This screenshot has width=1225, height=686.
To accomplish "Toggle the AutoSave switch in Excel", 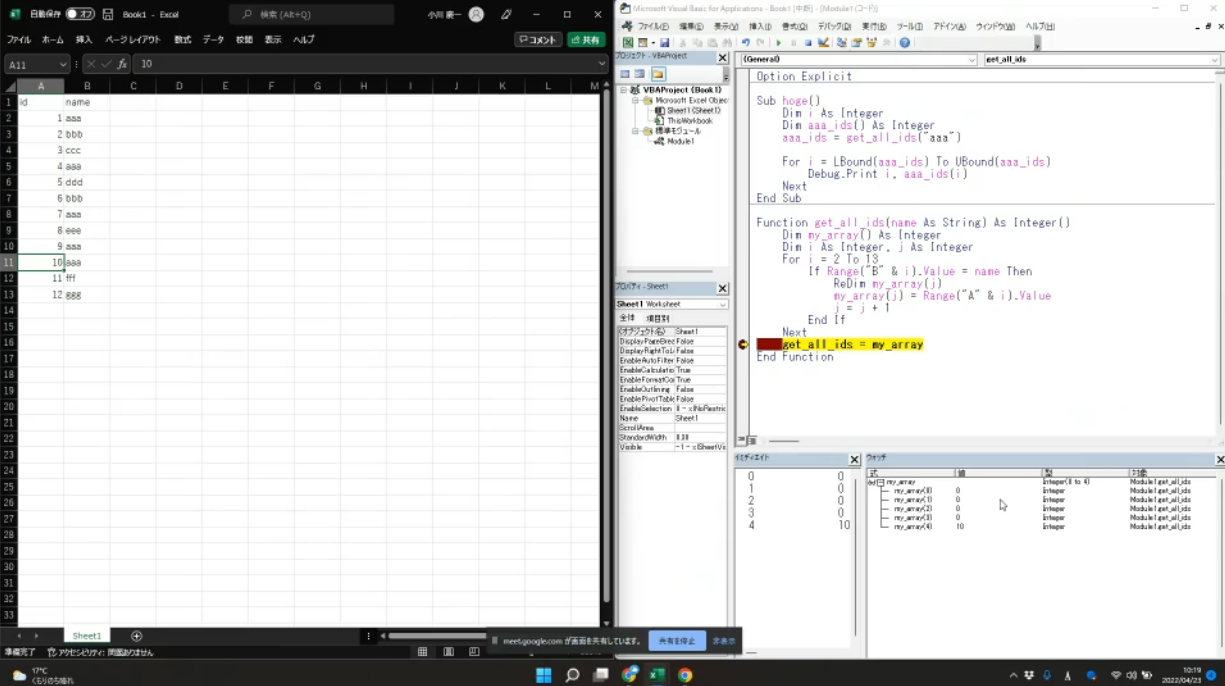I will [79, 15].
